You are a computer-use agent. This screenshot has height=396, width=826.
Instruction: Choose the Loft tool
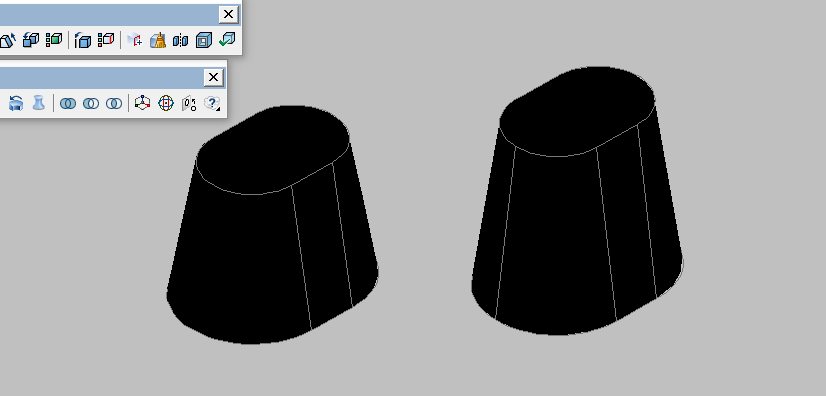click(38, 103)
